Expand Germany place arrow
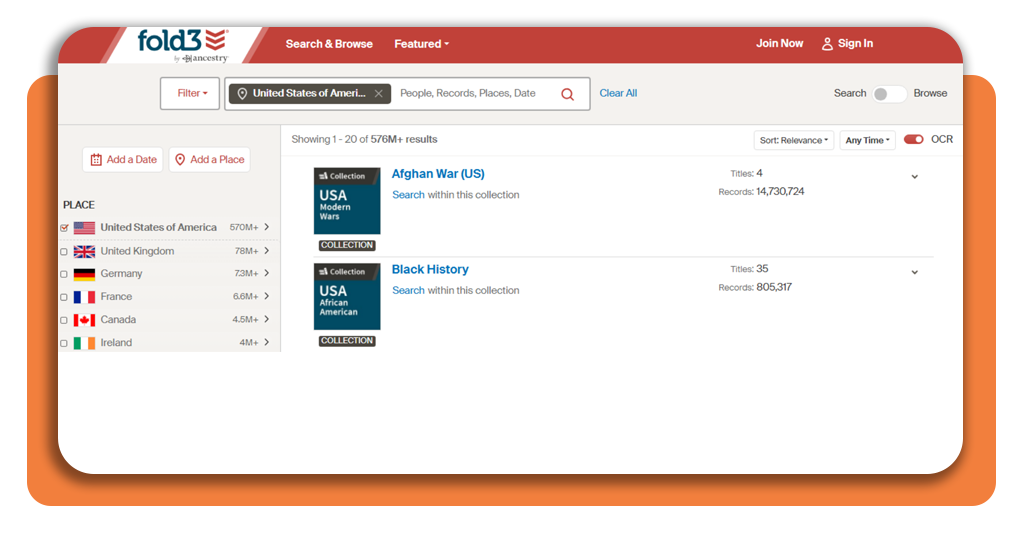Viewport: 1024px width, 536px height. (x=266, y=273)
